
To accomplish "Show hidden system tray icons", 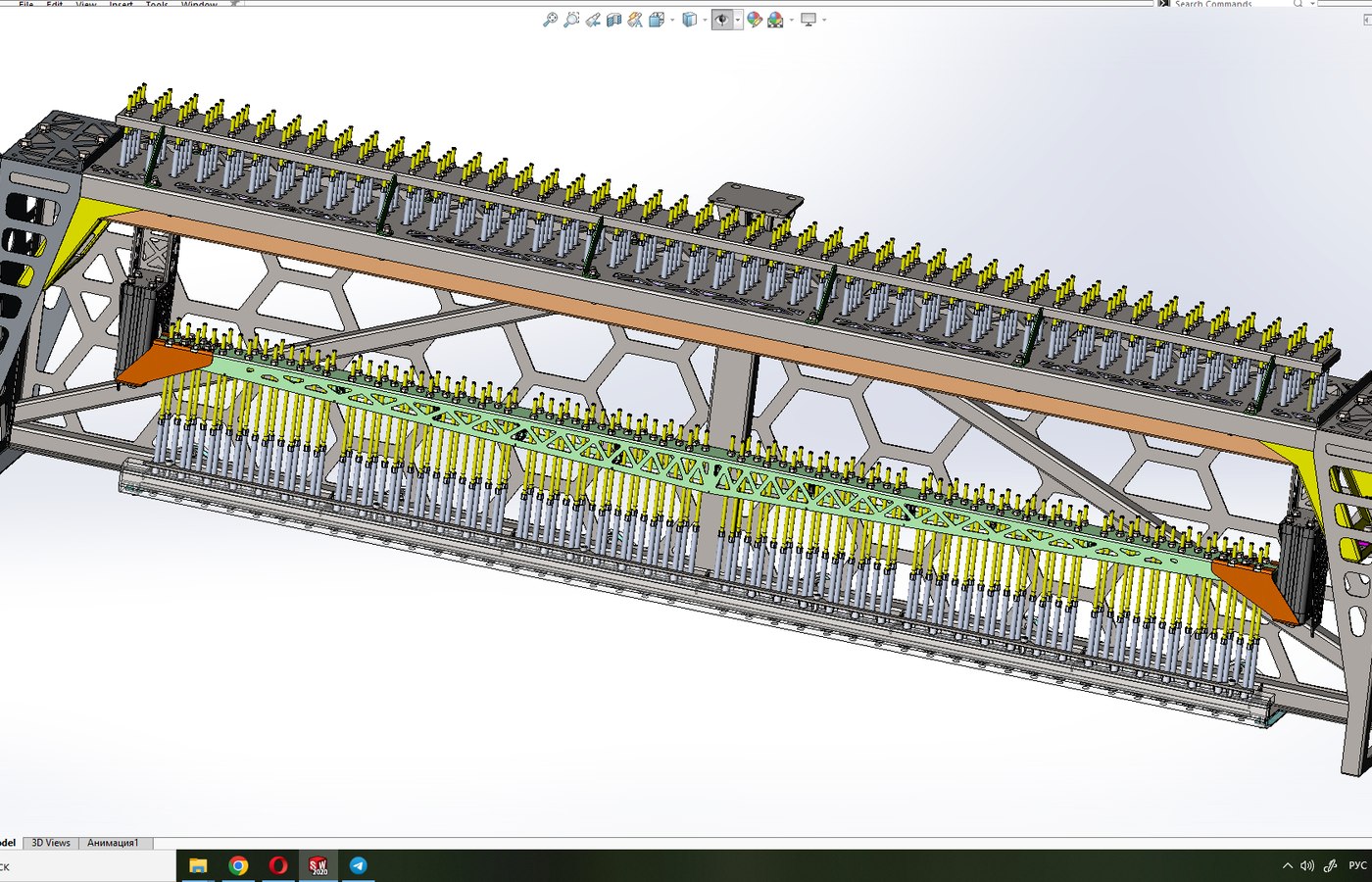I will [1287, 866].
